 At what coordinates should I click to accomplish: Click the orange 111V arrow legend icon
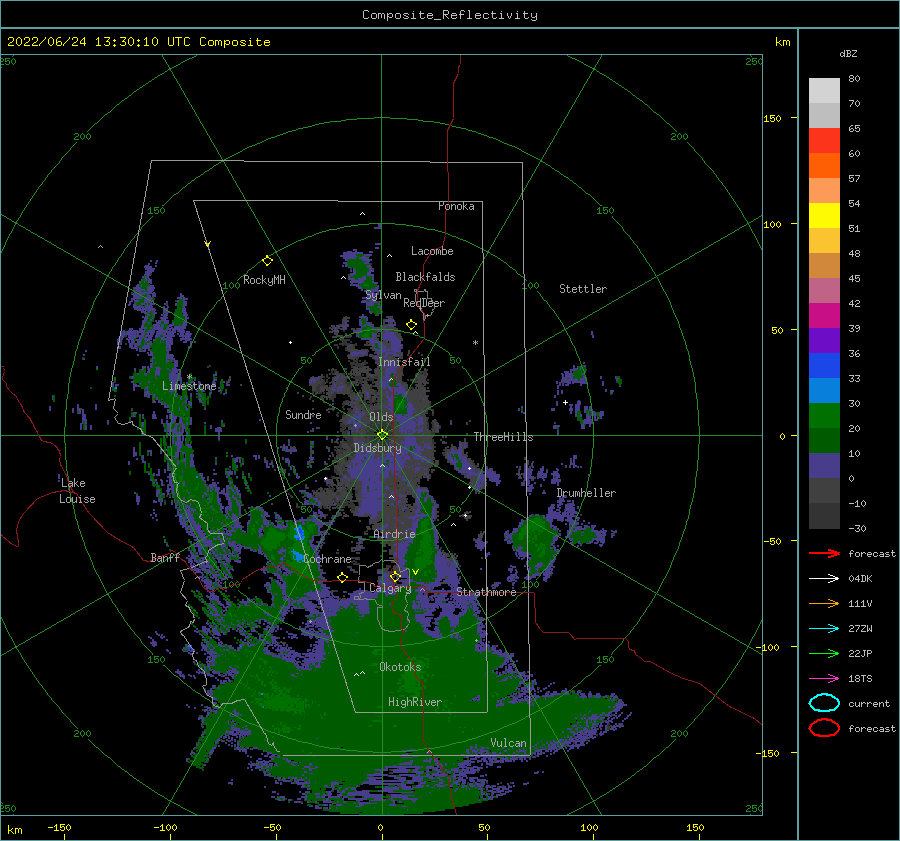[x=824, y=603]
